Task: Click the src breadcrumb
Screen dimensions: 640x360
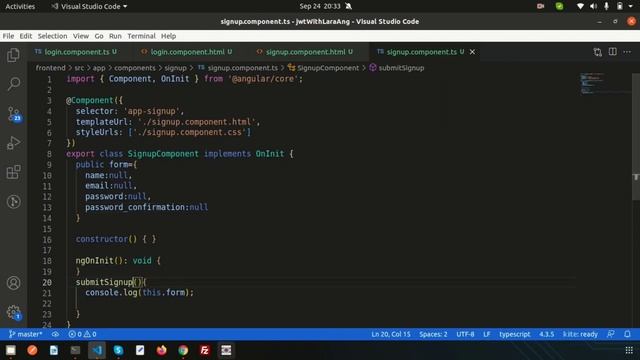Action: 79,68
